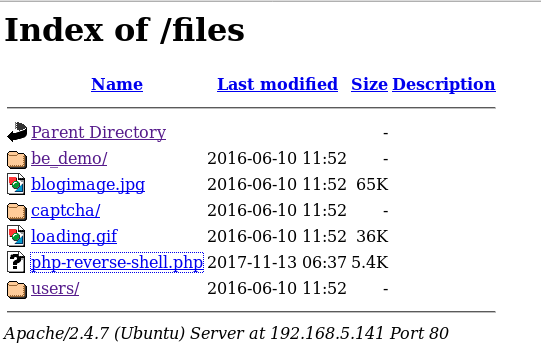Sort listing by Name column

117,84
